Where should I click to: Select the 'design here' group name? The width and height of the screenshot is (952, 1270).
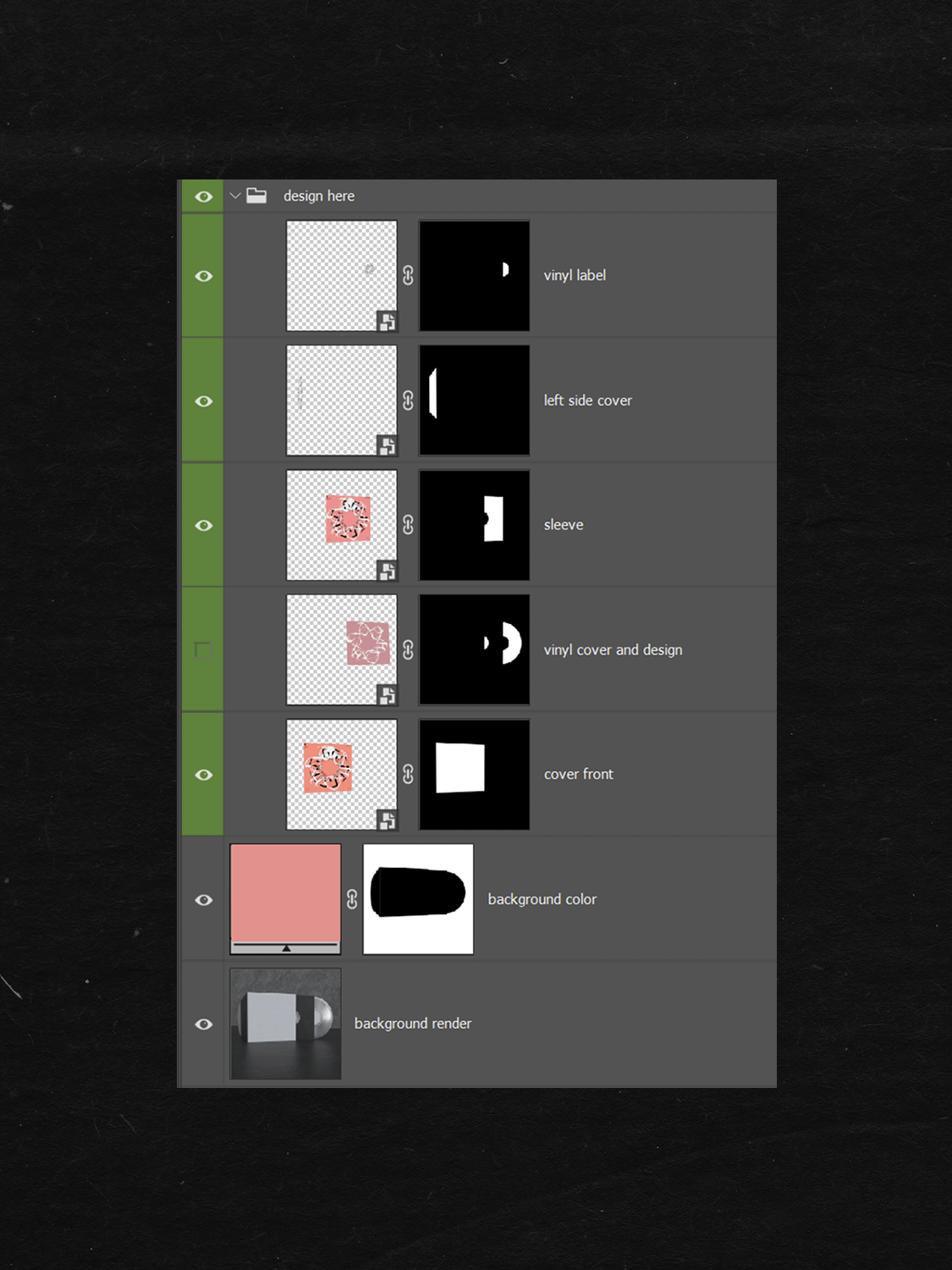(x=319, y=196)
